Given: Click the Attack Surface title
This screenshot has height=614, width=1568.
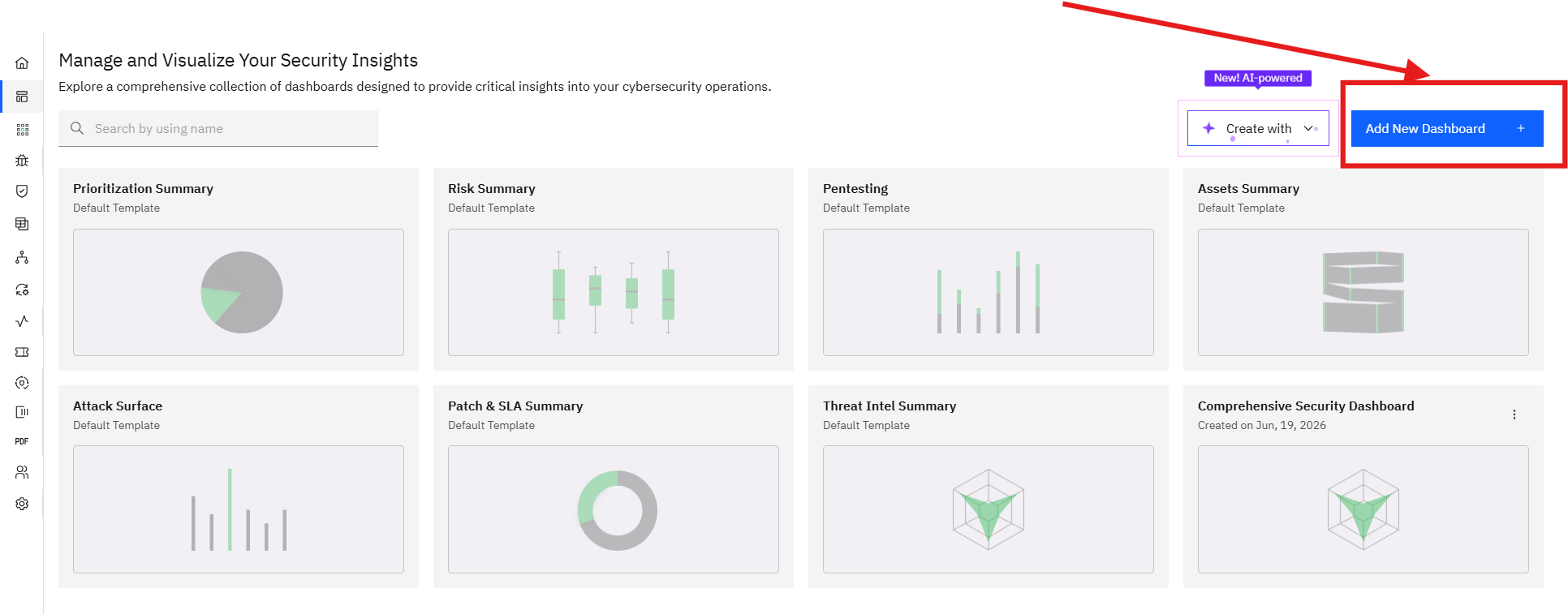Looking at the screenshot, I should pyautogui.click(x=118, y=406).
